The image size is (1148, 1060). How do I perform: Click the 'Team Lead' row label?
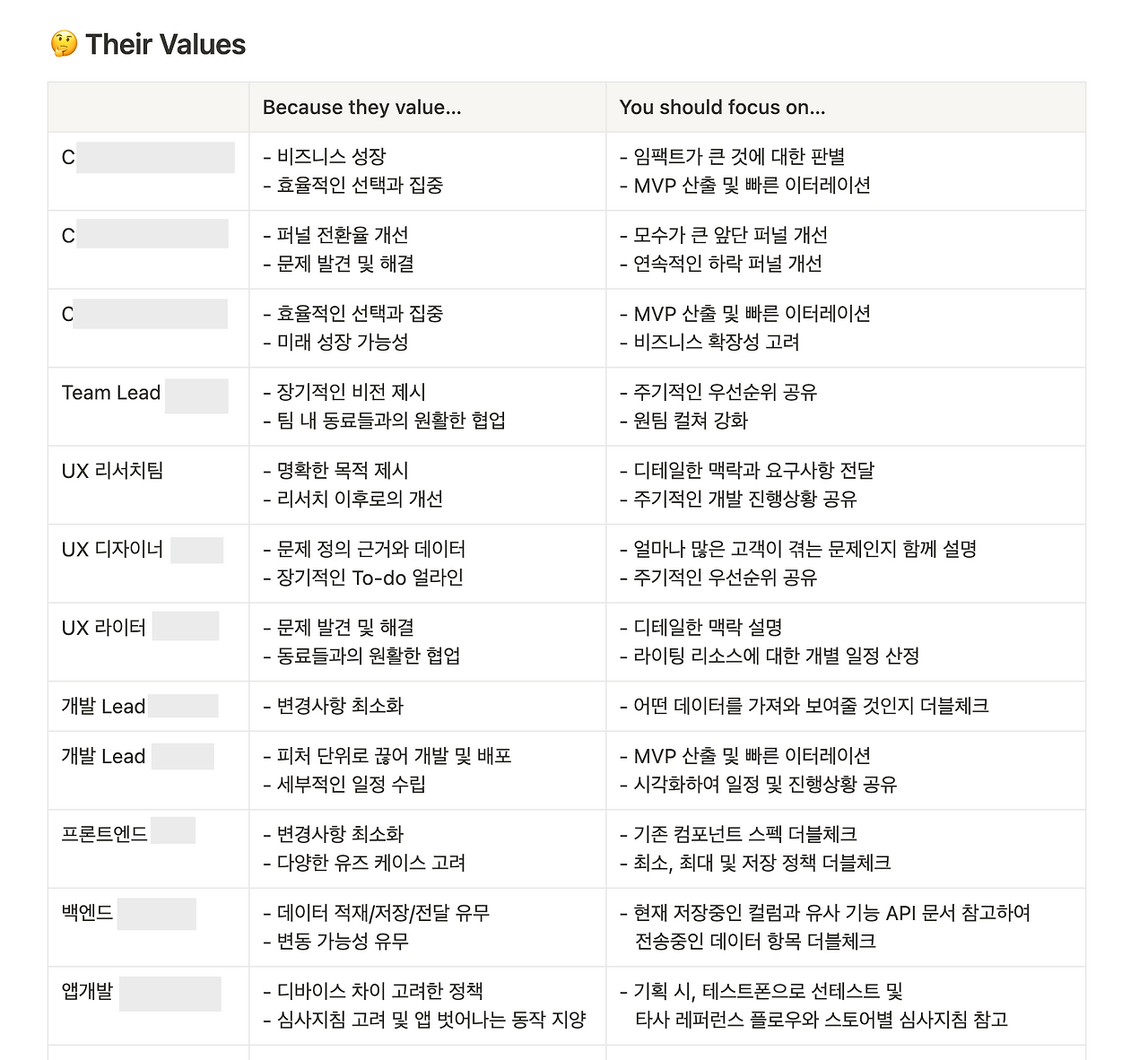pyautogui.click(x=111, y=393)
